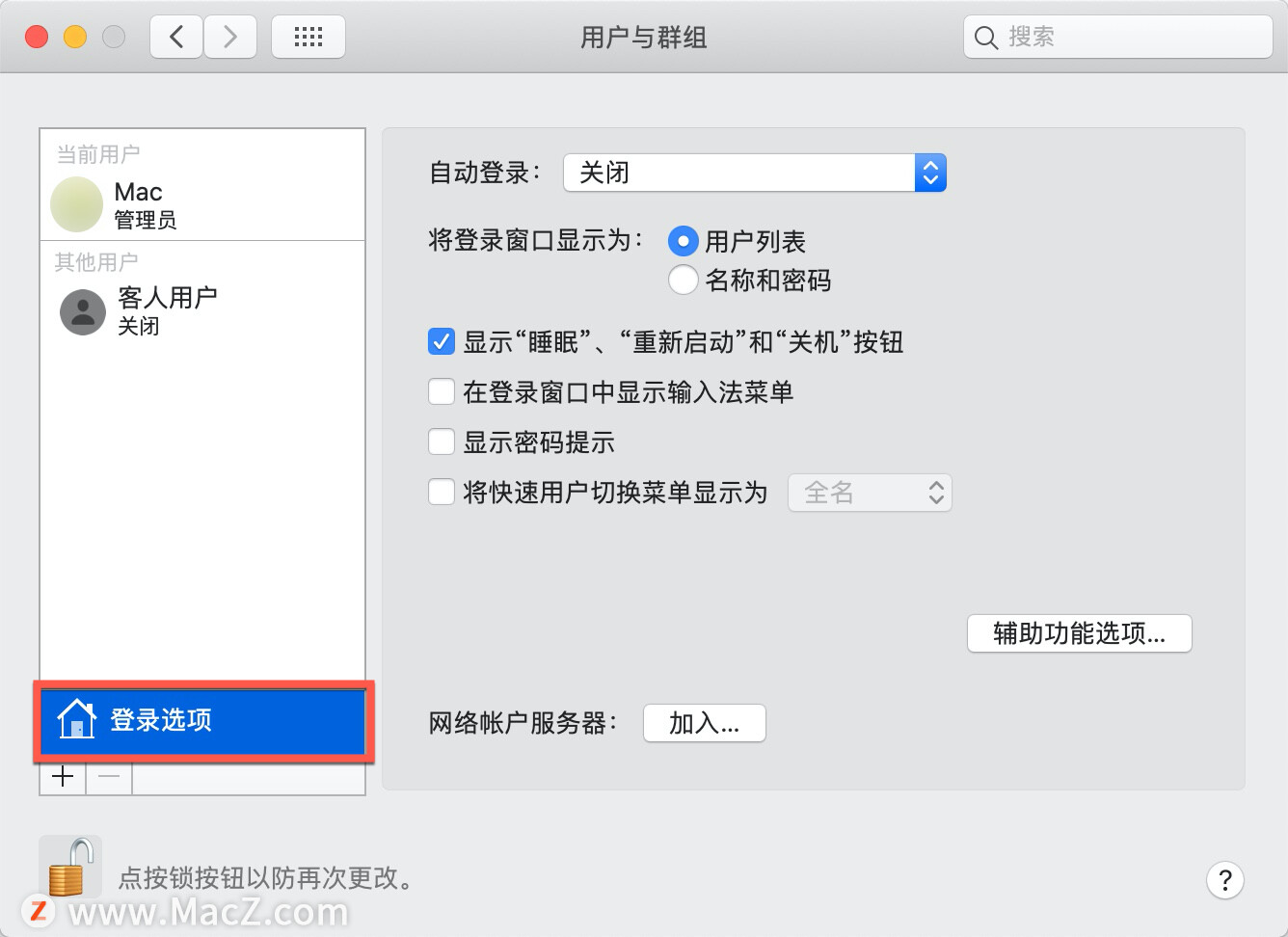This screenshot has width=1288, height=937.
Task: Open the 全名 dropdown selector
Action: point(869,493)
